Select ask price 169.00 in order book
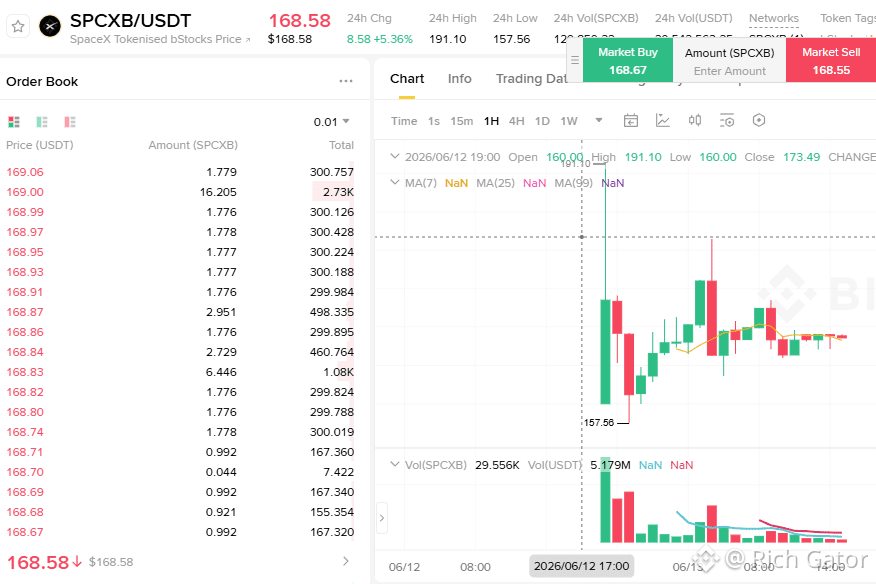Screen dimensions: 876x584 [x=25, y=192]
